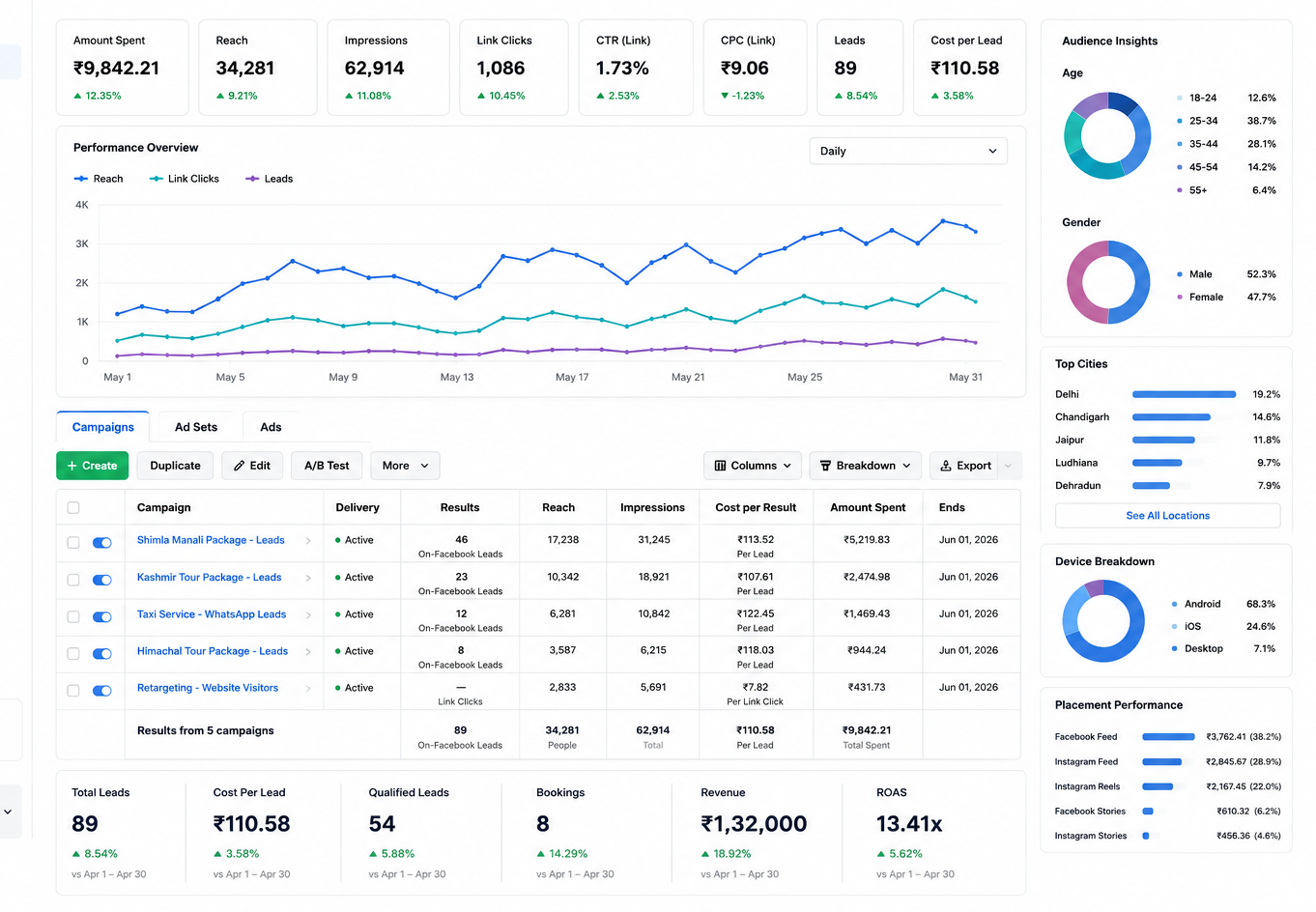This screenshot has height=912, width=1316.
Task: Turn off the Shimla Manali Package campaign toggle
Action: (x=101, y=543)
